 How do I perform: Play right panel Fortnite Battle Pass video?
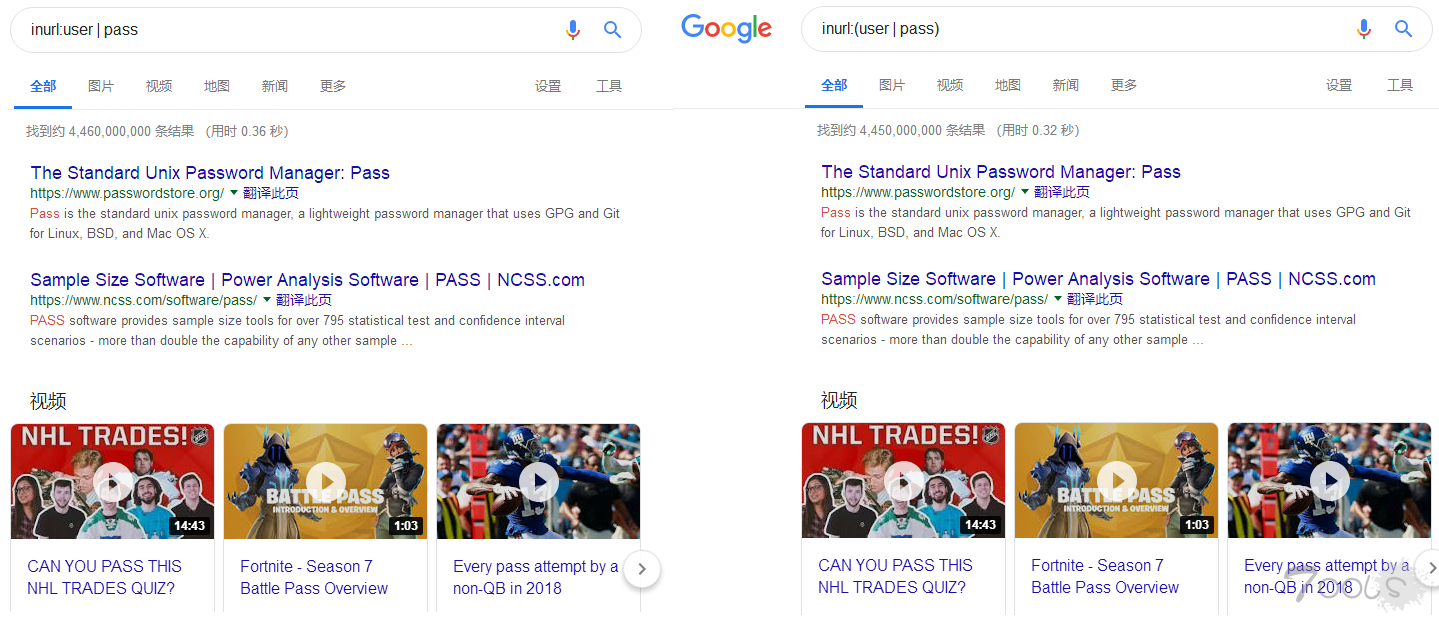pyautogui.click(x=1116, y=482)
